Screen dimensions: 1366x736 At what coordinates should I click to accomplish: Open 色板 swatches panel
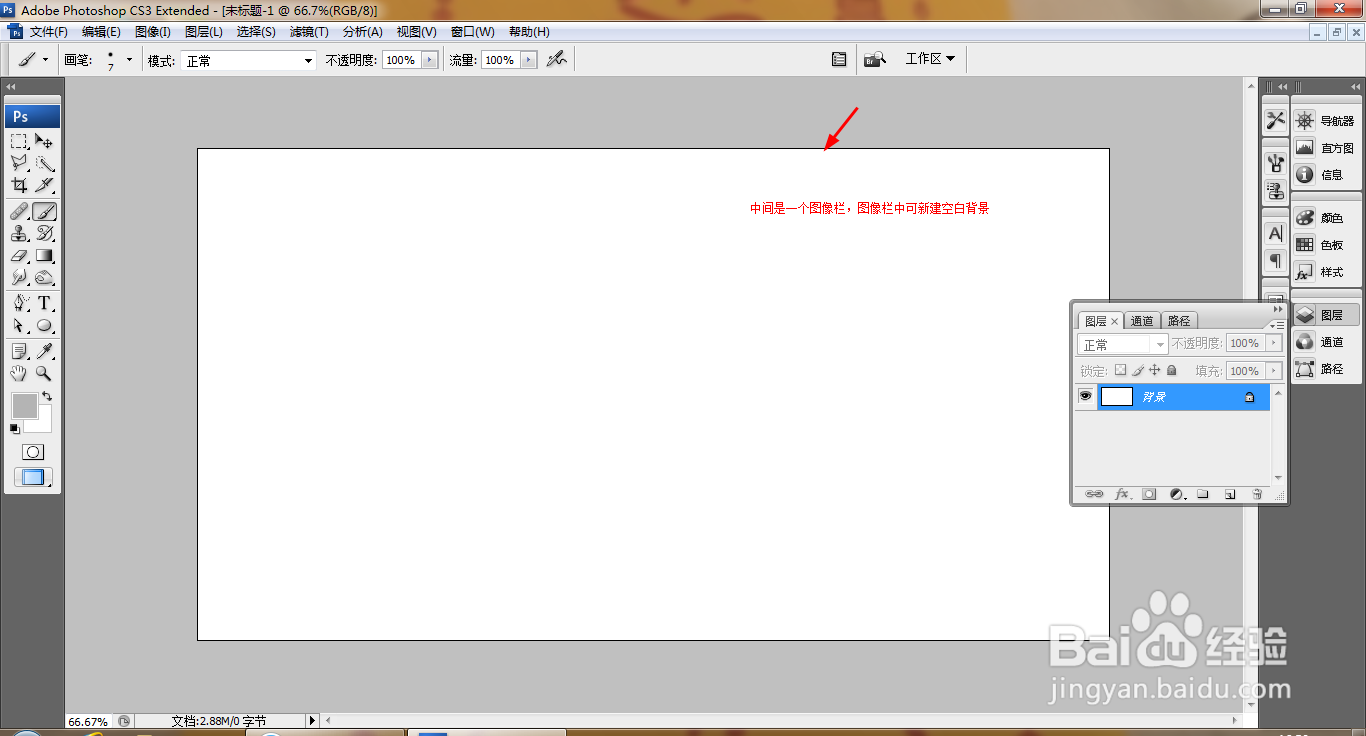[x=1326, y=245]
